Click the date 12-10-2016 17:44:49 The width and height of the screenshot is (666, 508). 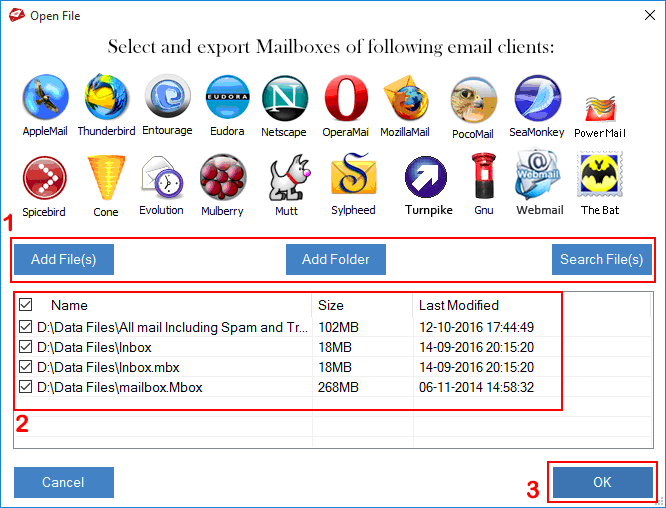pyautogui.click(x=477, y=327)
